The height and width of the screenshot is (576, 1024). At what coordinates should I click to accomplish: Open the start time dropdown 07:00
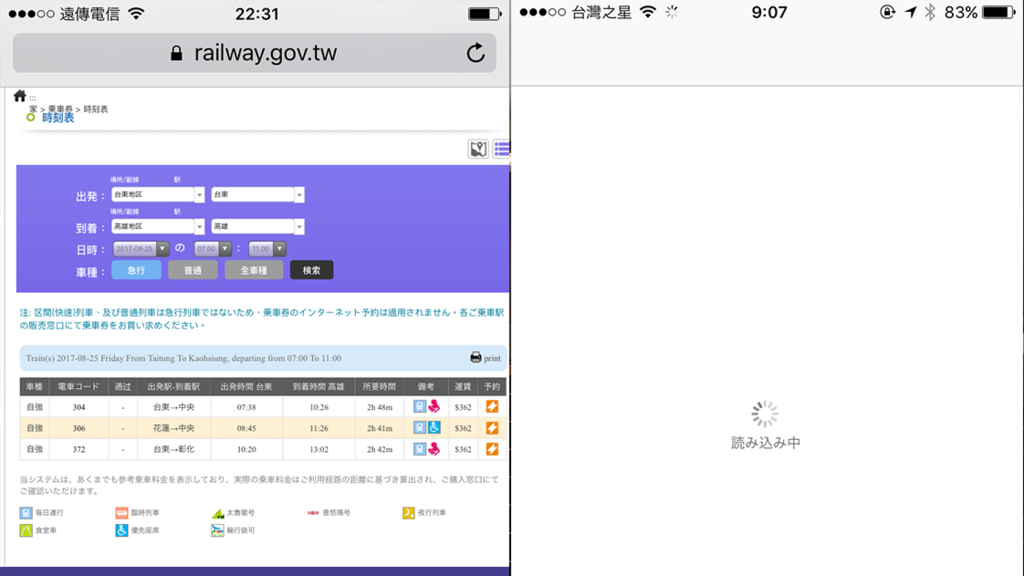pos(213,249)
